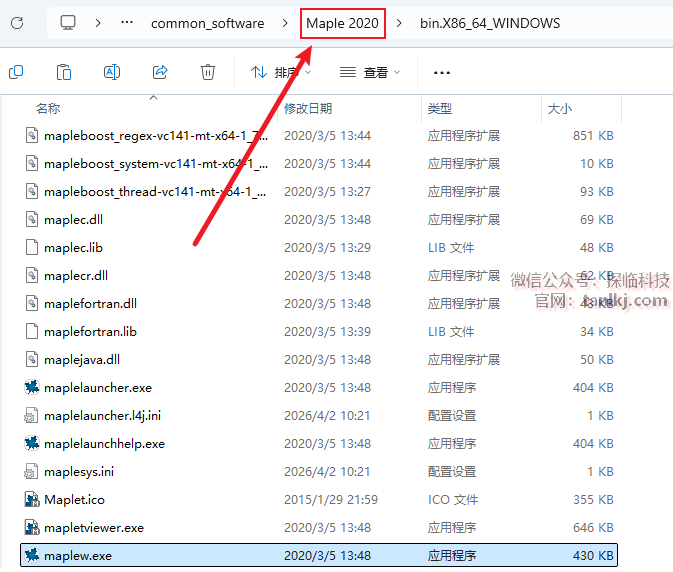The width and height of the screenshot is (673, 572).
Task: Open the hidden breadcrumb ellipsis menu
Action: point(127,22)
